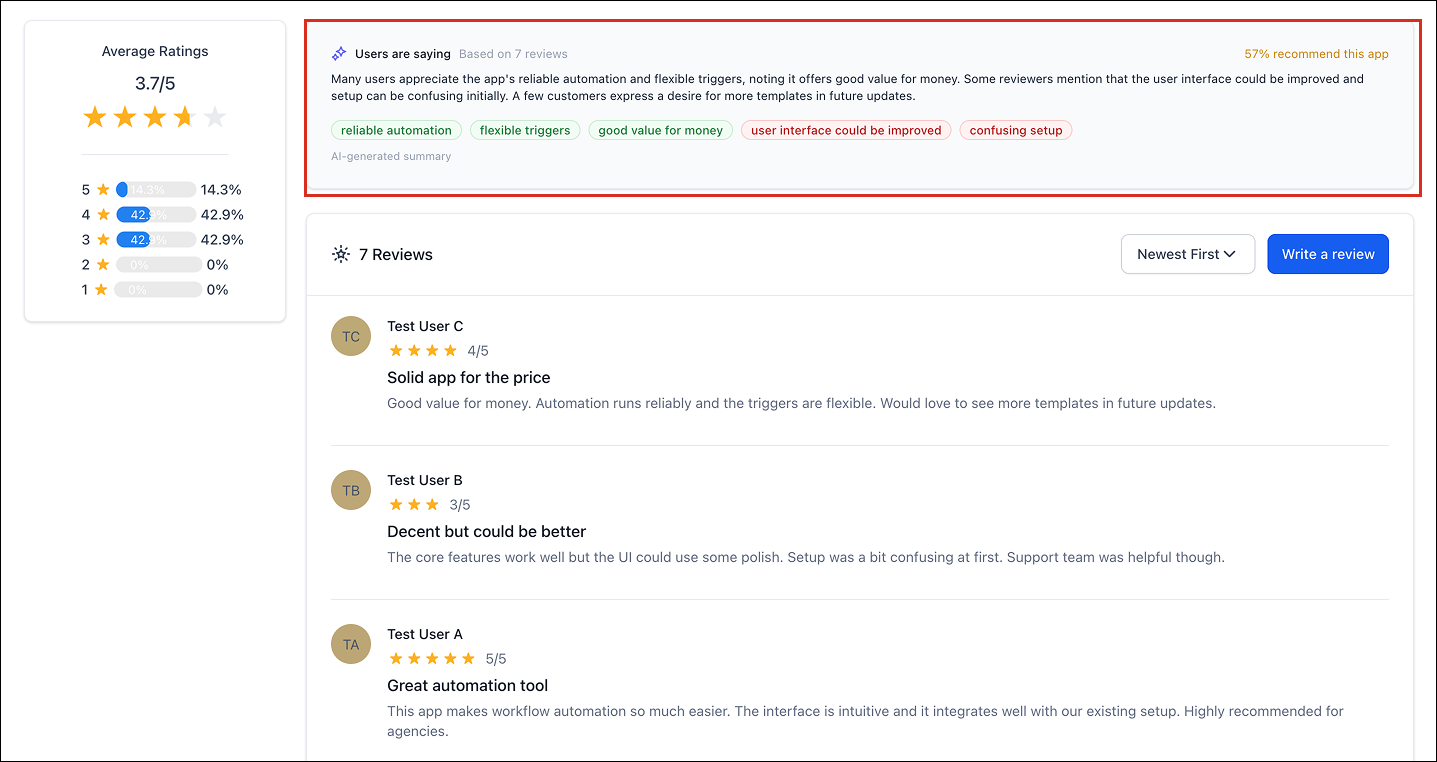Click the 42.9% value beside the 3-star bar

pos(222,239)
